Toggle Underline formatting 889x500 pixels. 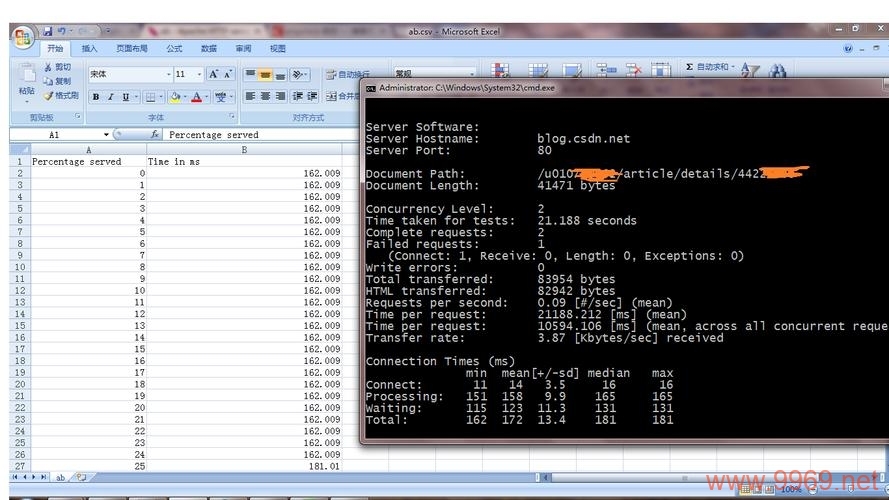coord(126,97)
